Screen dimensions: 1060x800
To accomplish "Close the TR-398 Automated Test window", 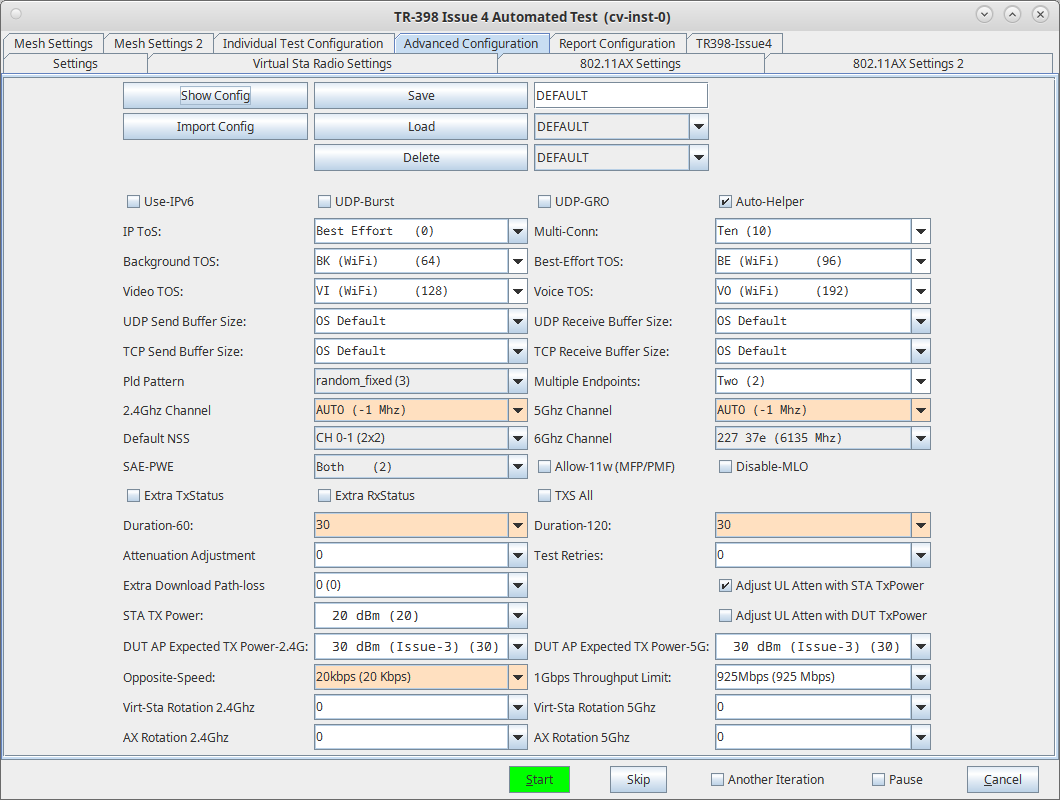I will (x=1040, y=14).
